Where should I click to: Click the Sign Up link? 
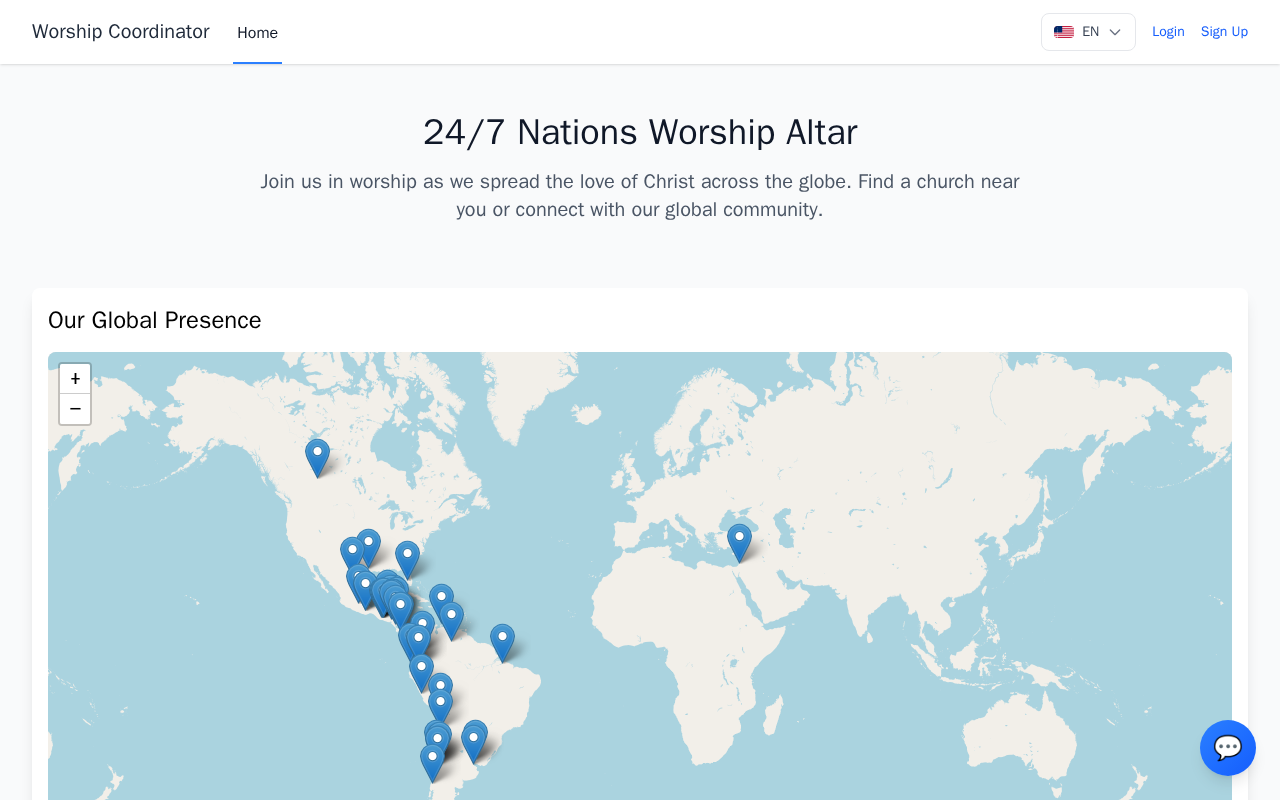coord(1224,32)
